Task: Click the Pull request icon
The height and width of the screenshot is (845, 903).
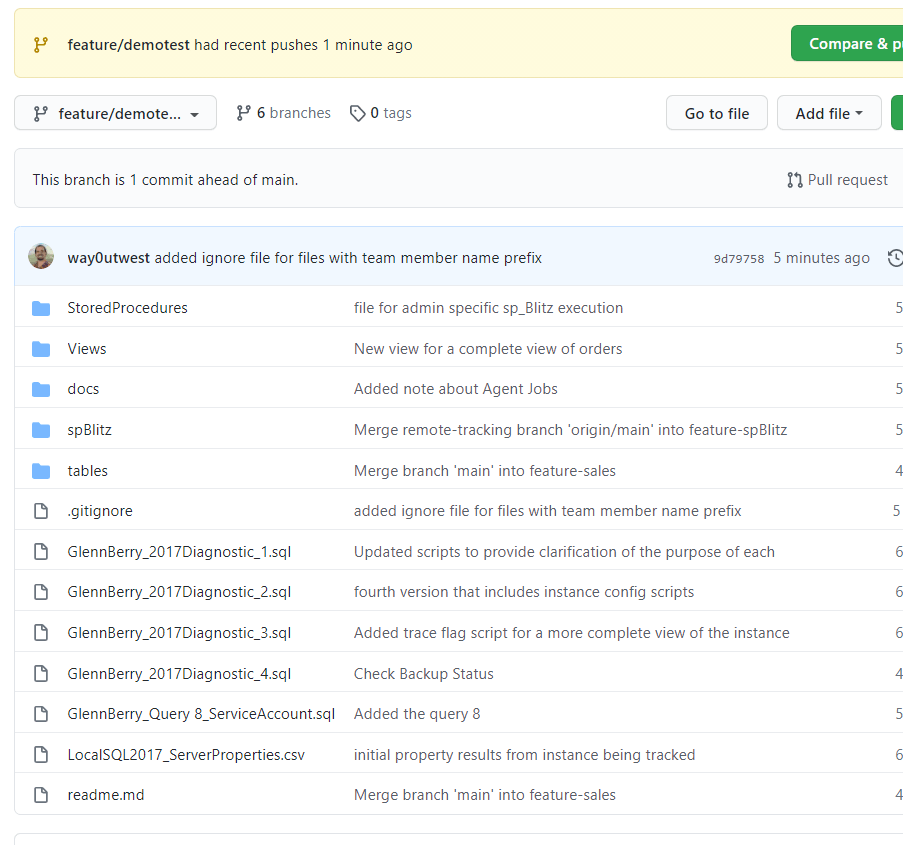Action: coord(795,180)
